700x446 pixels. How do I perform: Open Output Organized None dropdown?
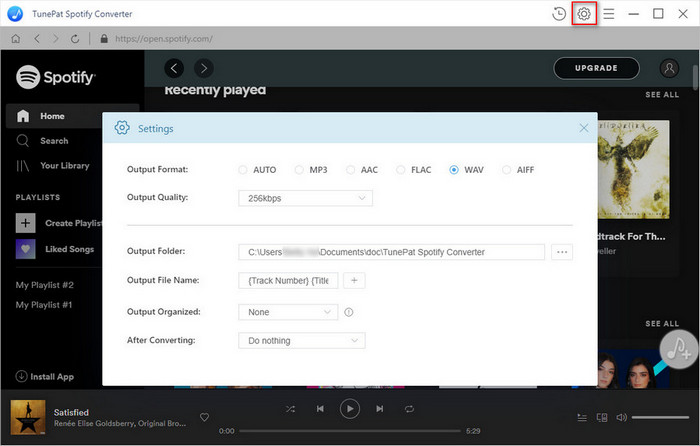point(288,312)
